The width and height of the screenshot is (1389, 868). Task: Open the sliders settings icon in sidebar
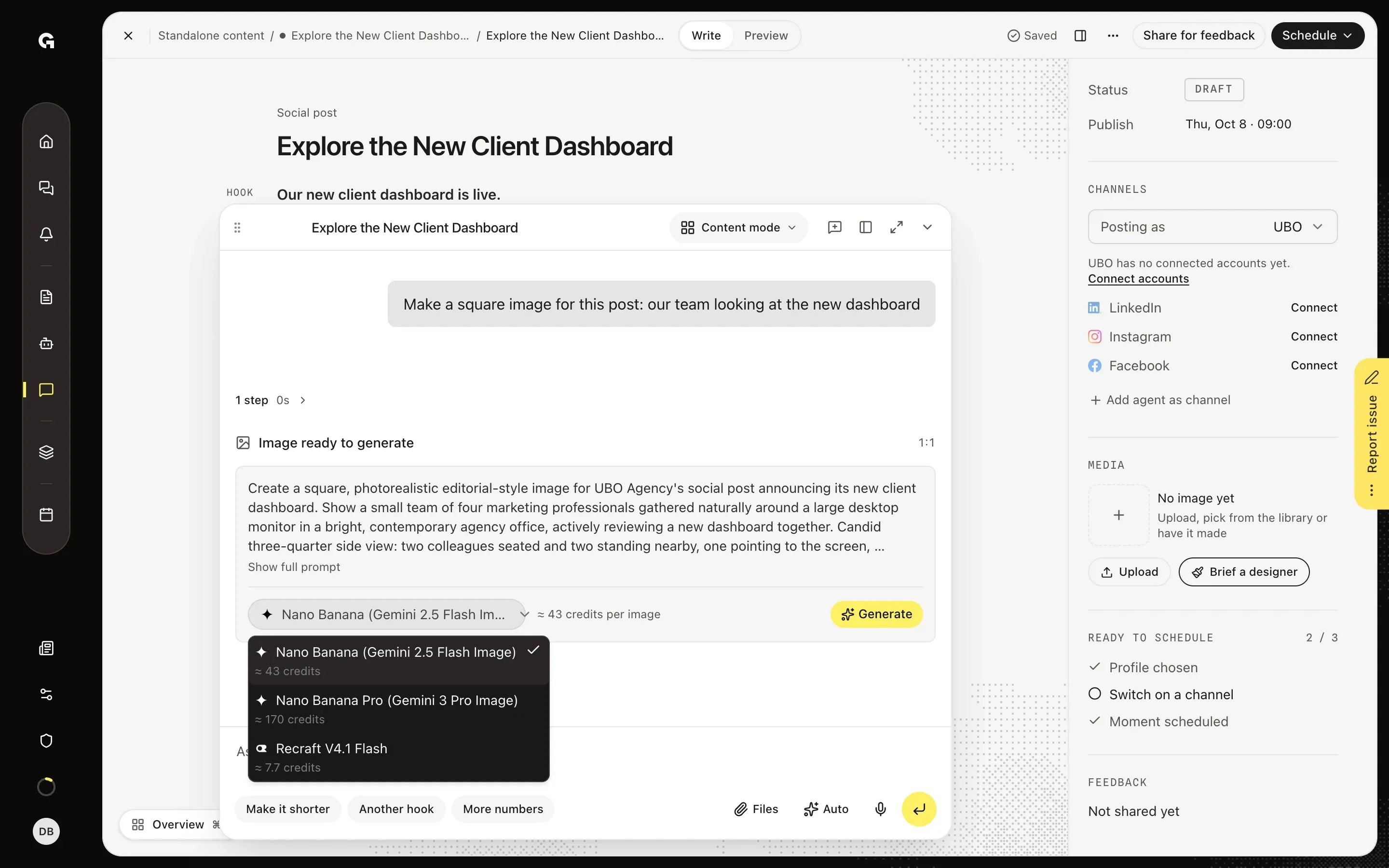pyautogui.click(x=46, y=694)
